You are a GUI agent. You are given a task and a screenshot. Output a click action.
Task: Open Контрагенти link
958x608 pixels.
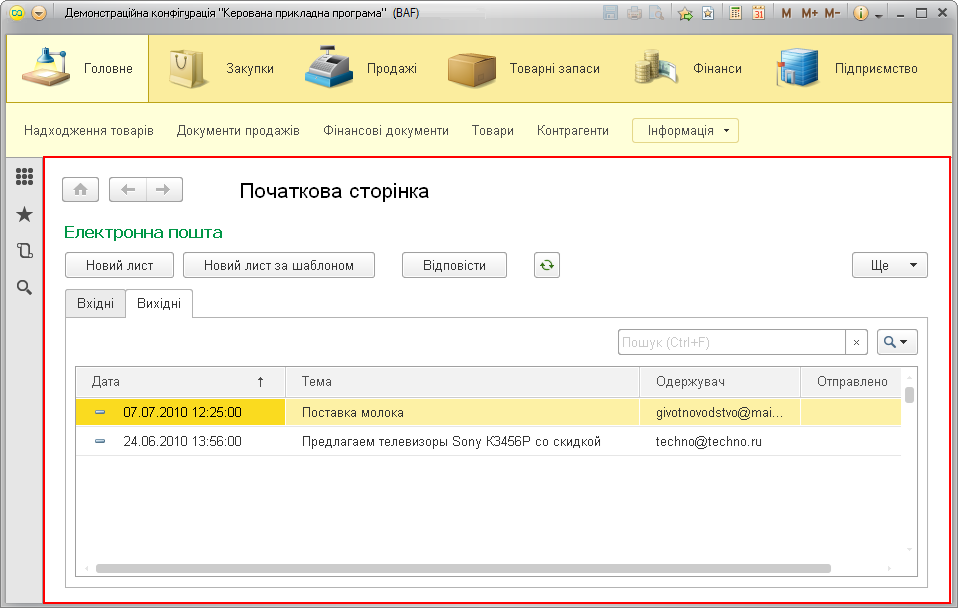(572, 131)
